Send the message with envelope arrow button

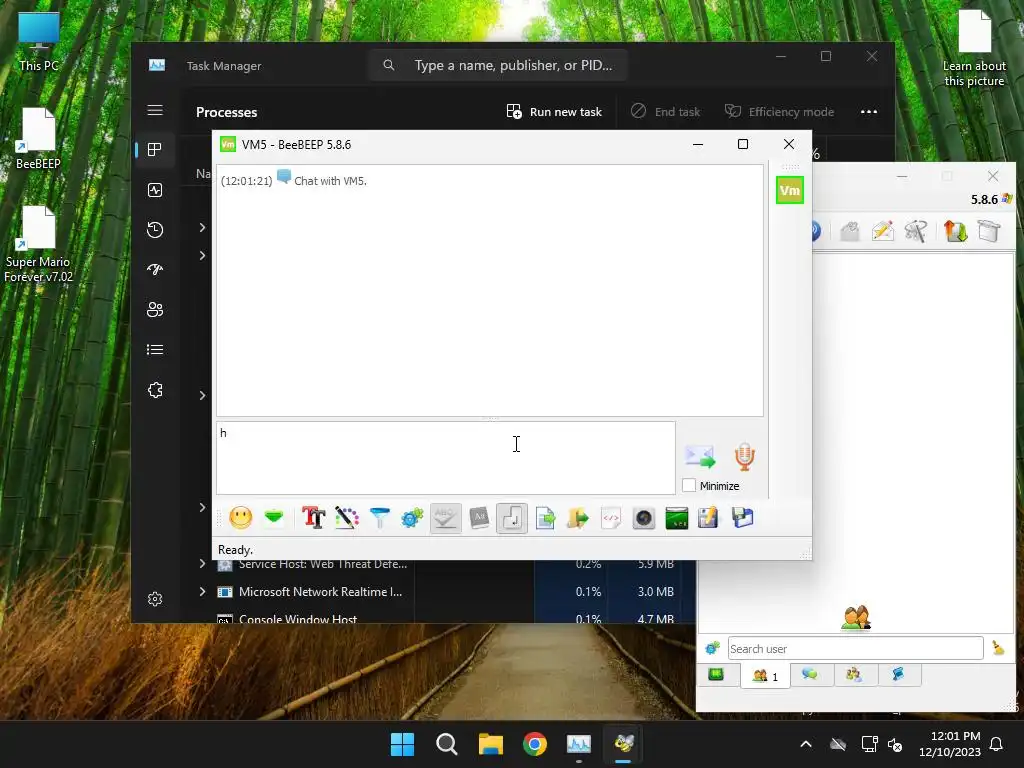click(699, 456)
